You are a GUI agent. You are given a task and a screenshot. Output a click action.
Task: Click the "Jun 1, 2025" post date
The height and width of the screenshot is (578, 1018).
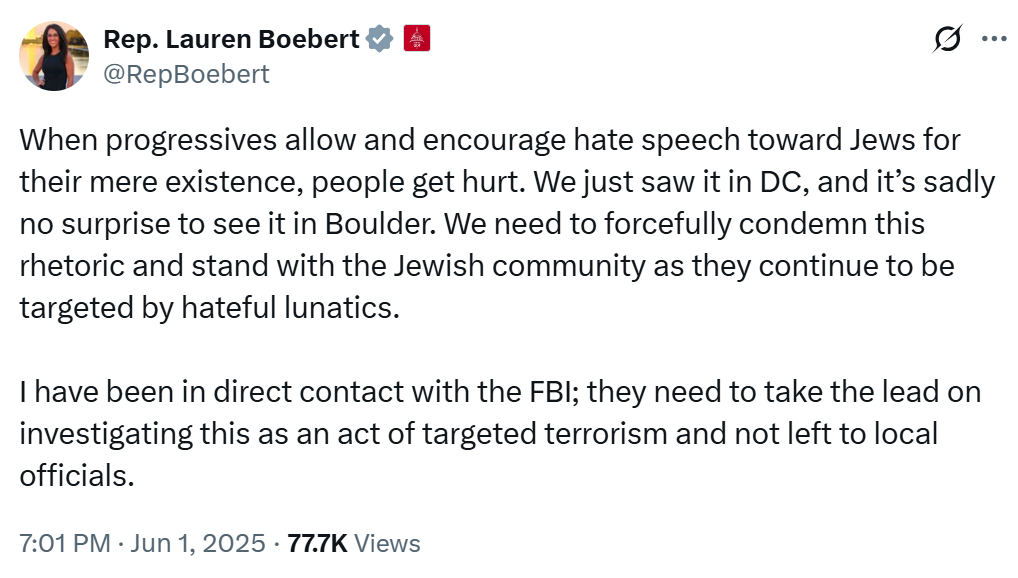click(201, 543)
